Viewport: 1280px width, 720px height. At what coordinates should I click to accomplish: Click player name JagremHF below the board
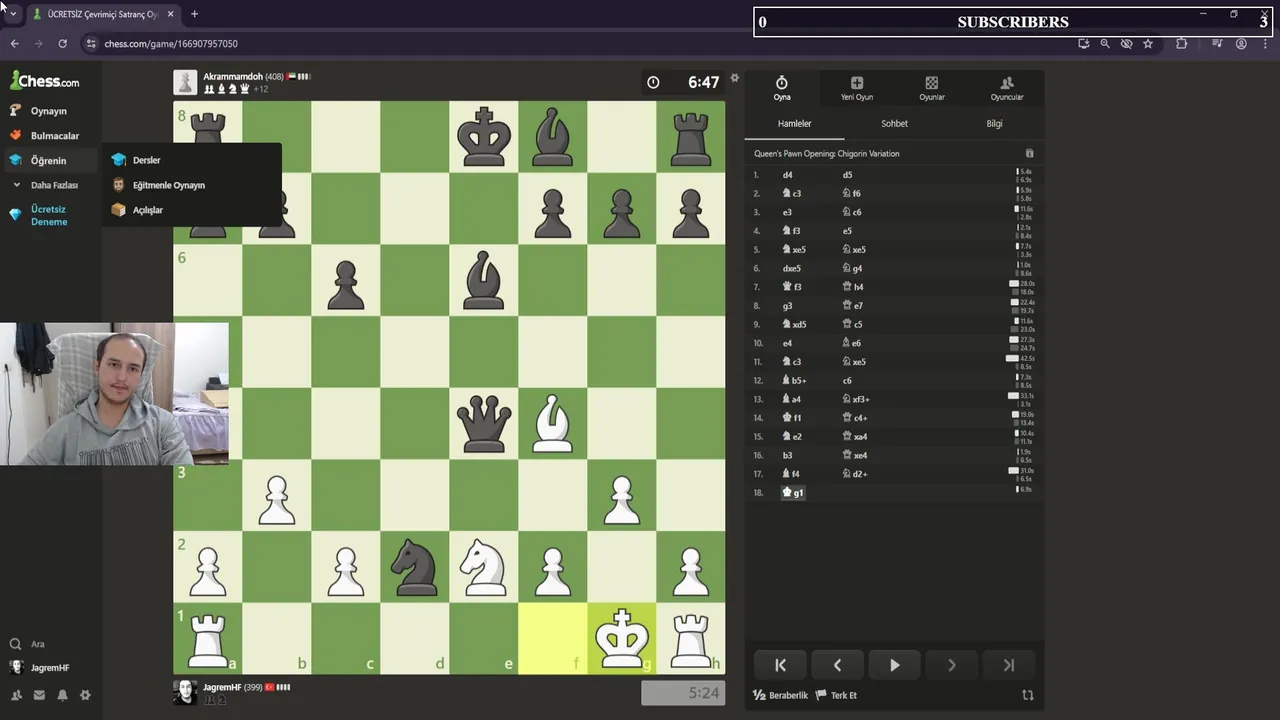coord(222,687)
